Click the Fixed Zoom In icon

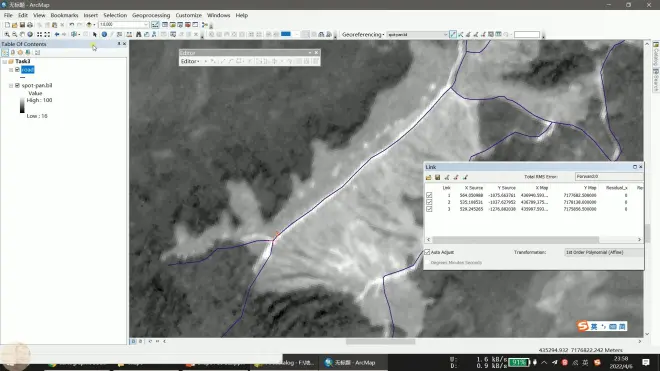click(40, 35)
